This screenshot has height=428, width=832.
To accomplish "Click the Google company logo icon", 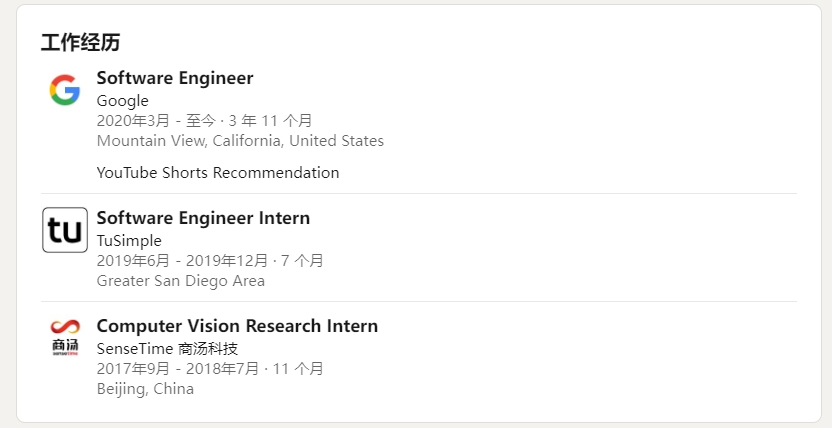I will pyautogui.click(x=65, y=90).
